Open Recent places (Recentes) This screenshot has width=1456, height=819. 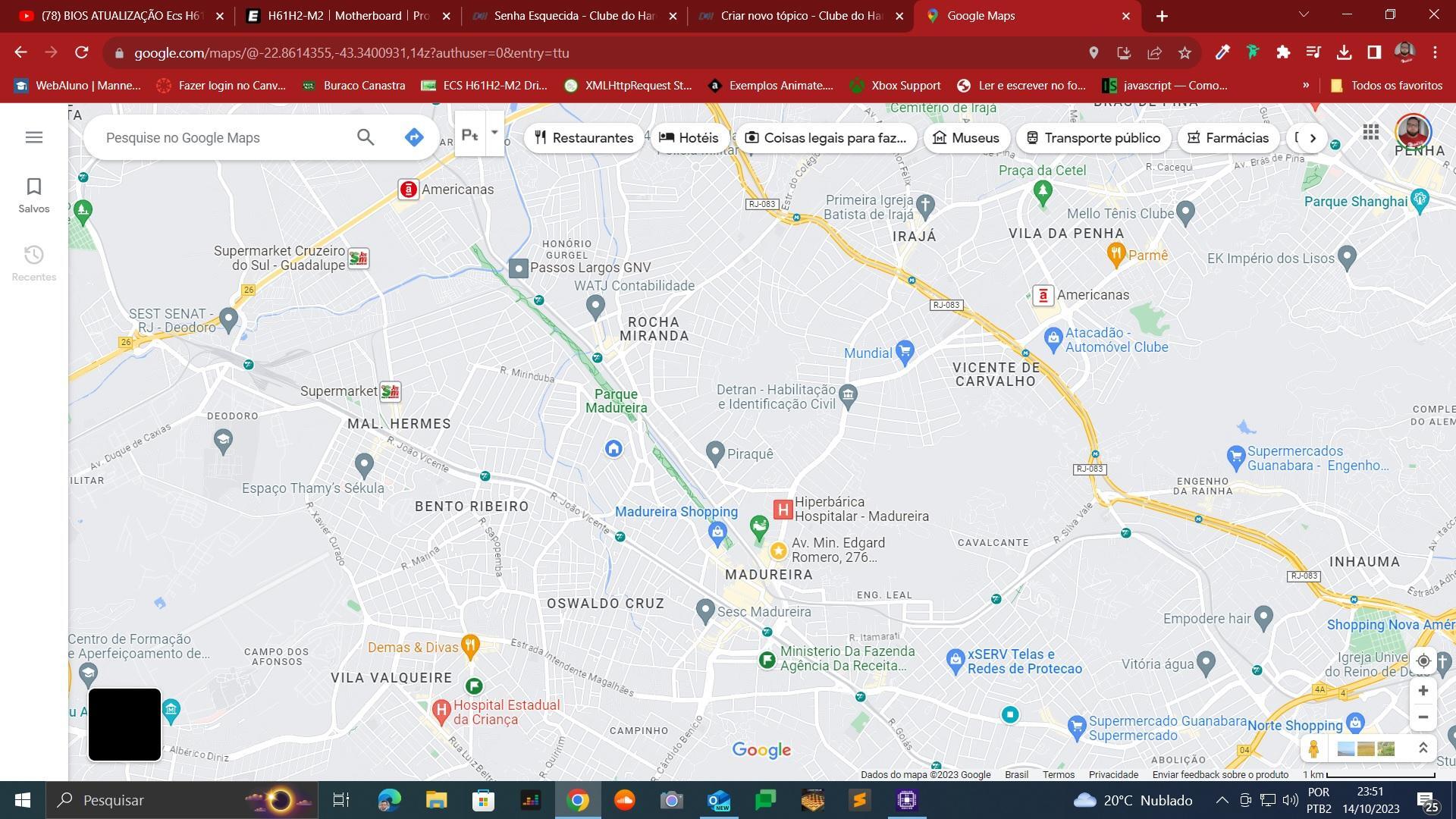click(34, 264)
